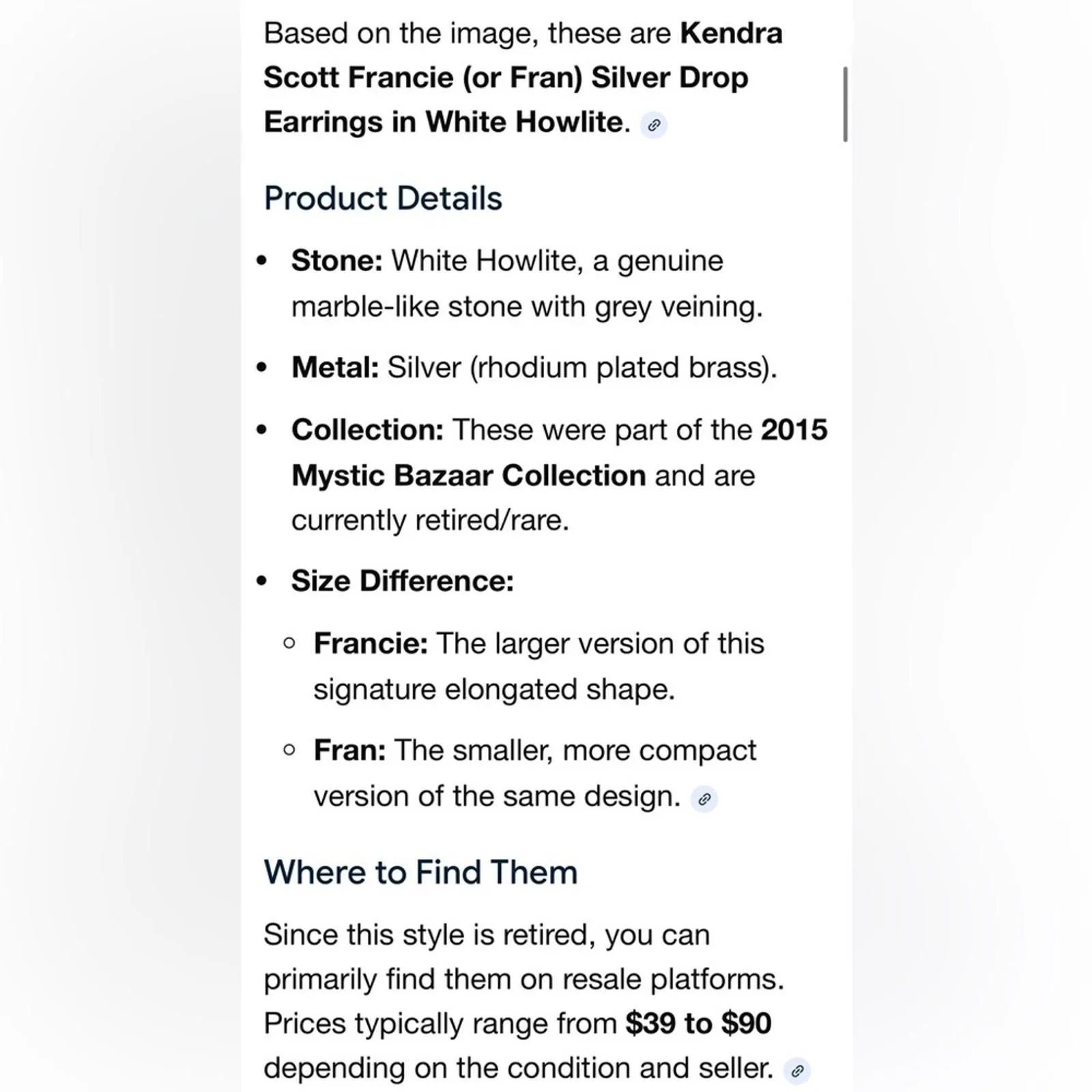Click the "Size Difference:" bullet label

[403, 581]
